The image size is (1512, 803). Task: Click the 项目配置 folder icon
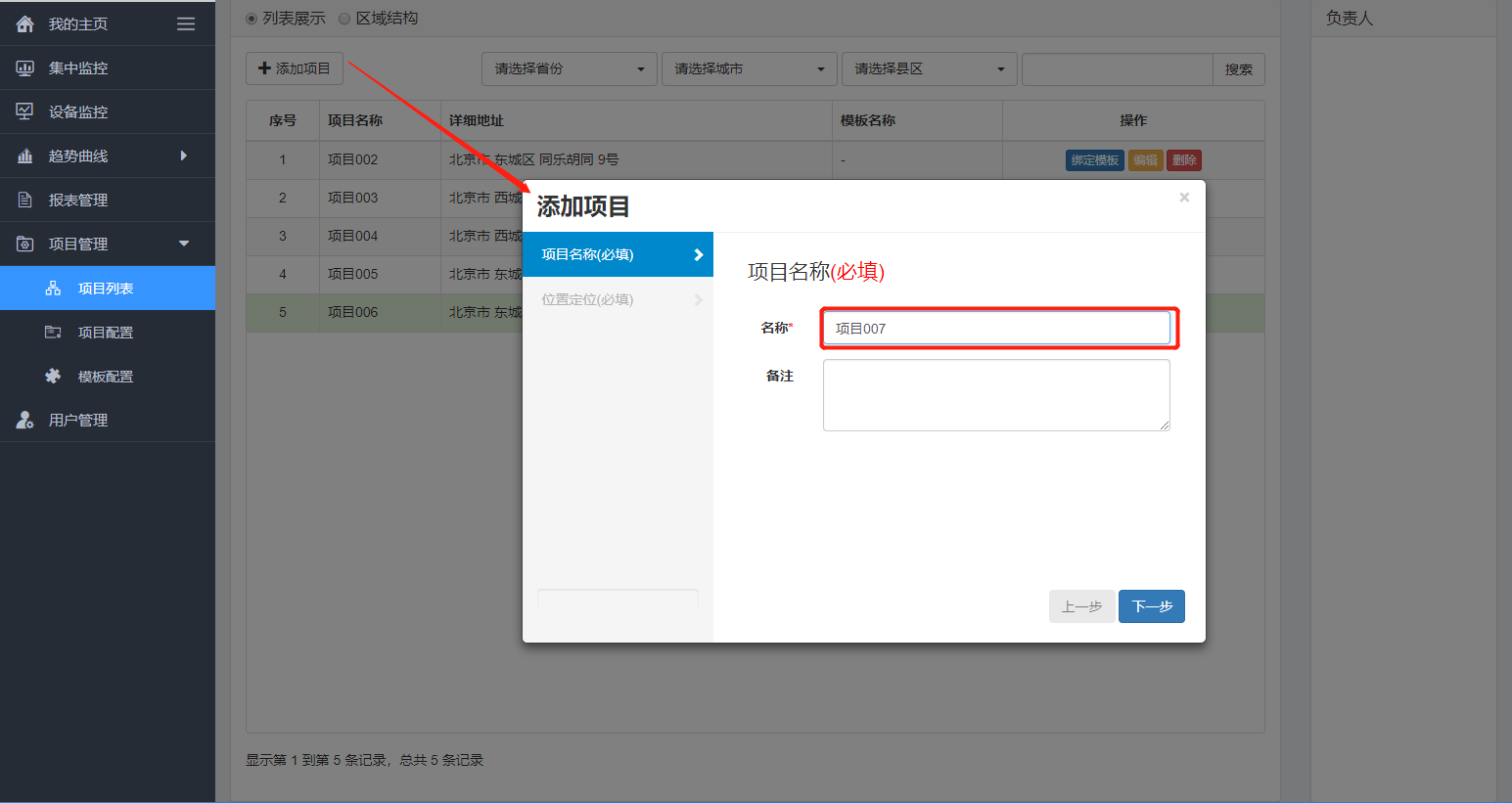click(53, 332)
